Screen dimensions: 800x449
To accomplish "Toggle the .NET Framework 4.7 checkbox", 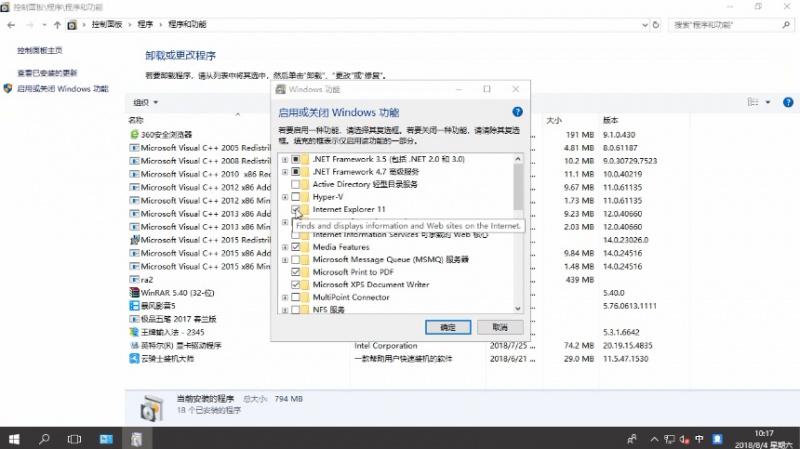I will [295, 172].
